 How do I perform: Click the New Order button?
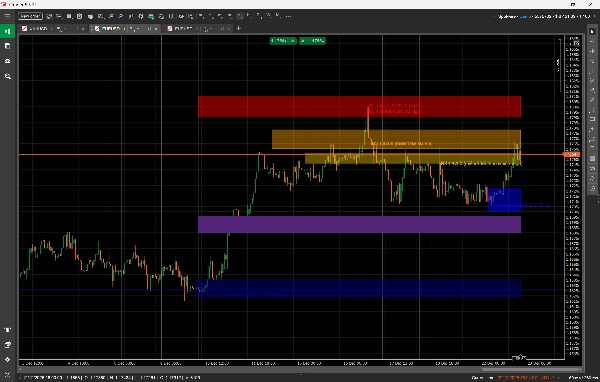(x=30, y=16)
